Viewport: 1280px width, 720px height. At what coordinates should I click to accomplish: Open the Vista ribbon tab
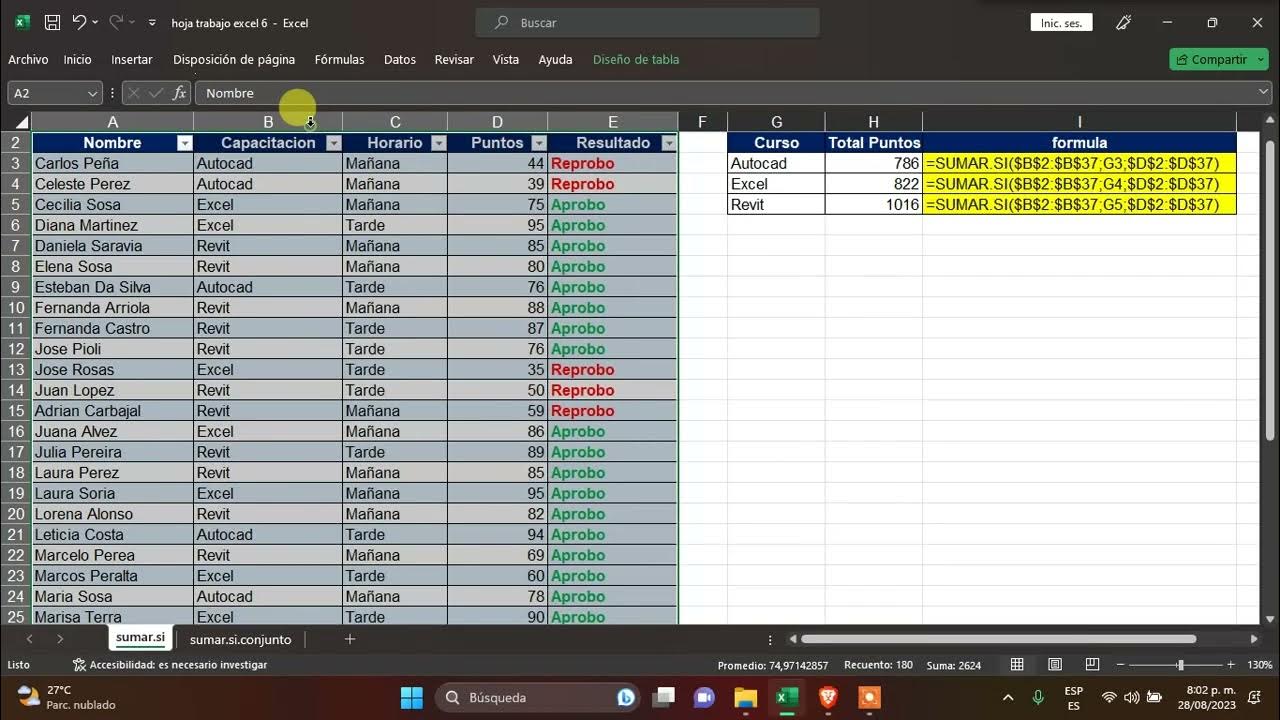pyautogui.click(x=506, y=59)
